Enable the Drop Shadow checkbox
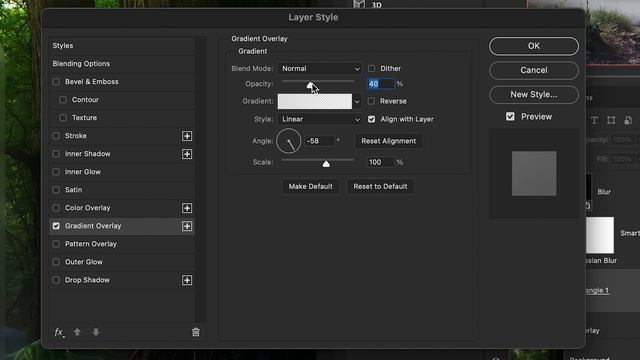The height and width of the screenshot is (360, 640). (x=56, y=280)
